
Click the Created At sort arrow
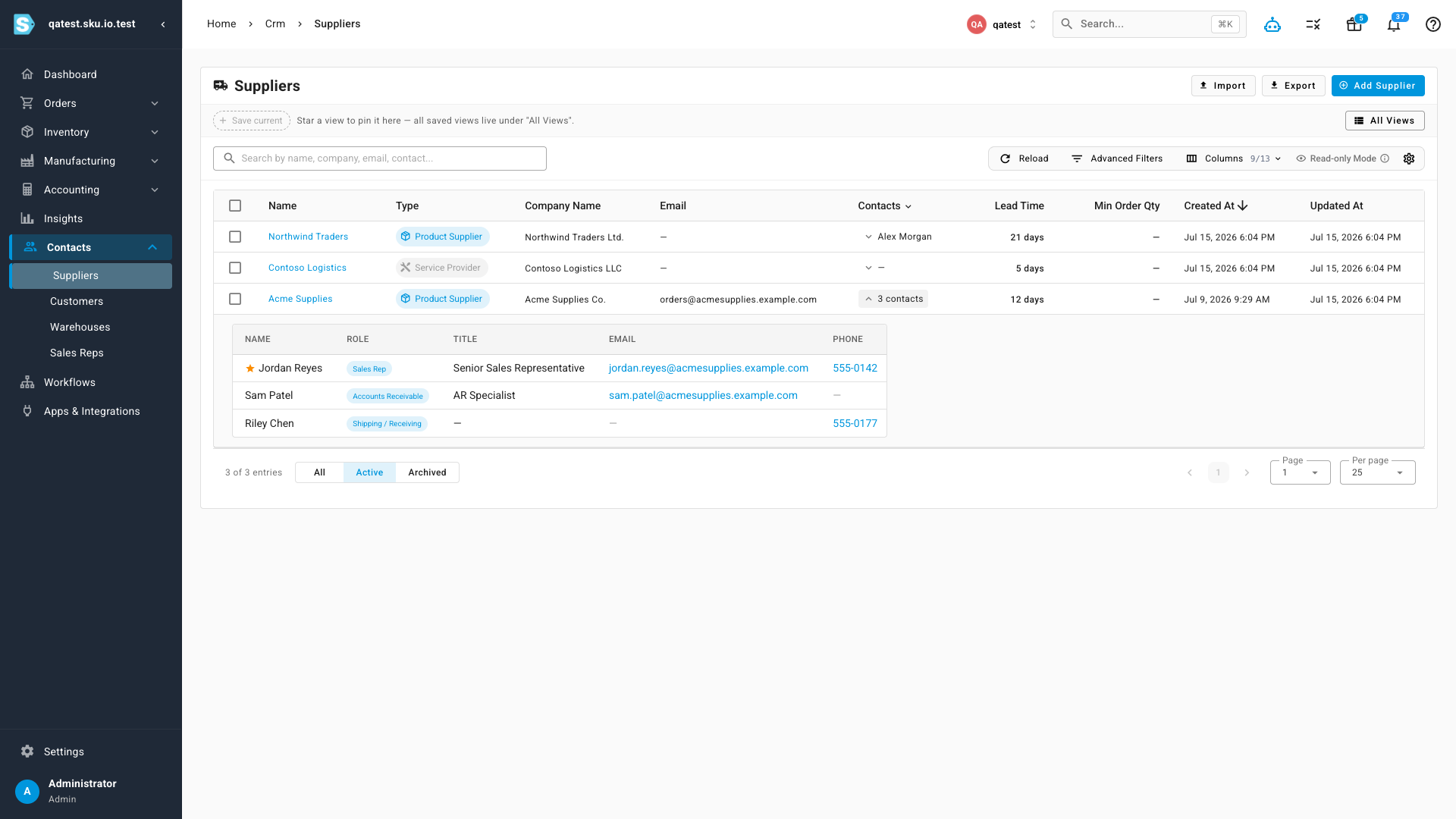1242,206
